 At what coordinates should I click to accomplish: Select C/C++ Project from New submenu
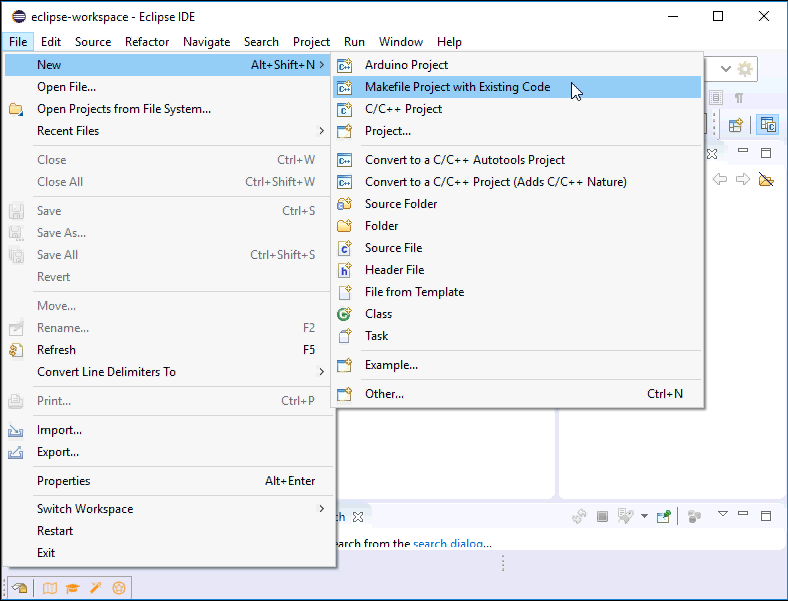pos(403,109)
